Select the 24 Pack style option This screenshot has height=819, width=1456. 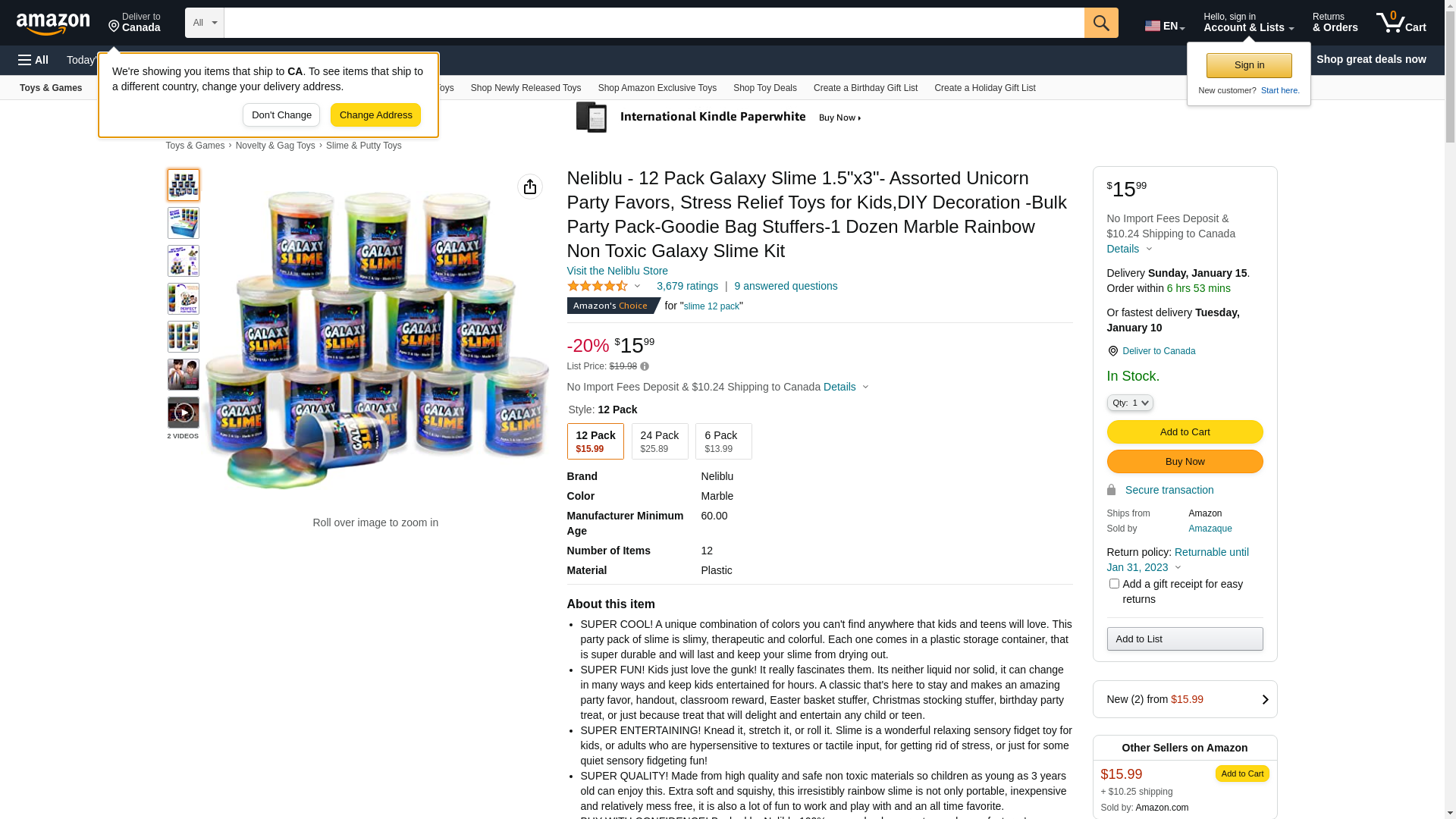(x=660, y=441)
